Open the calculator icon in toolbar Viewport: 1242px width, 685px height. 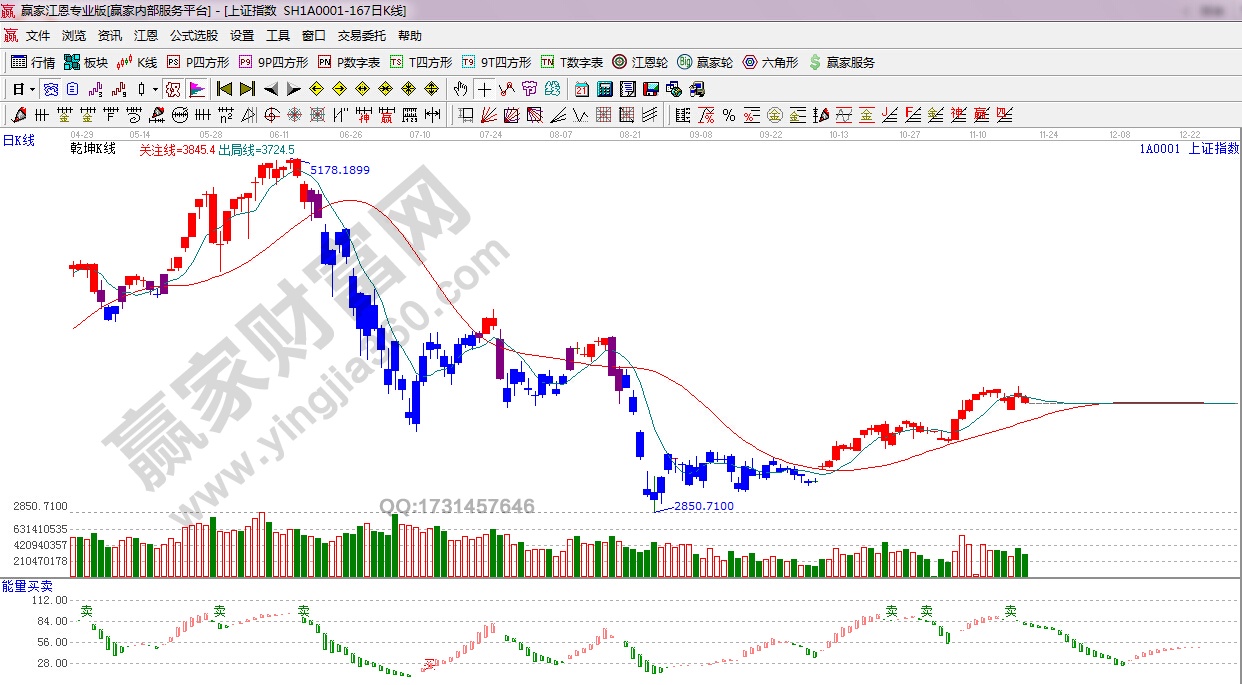(x=604, y=88)
